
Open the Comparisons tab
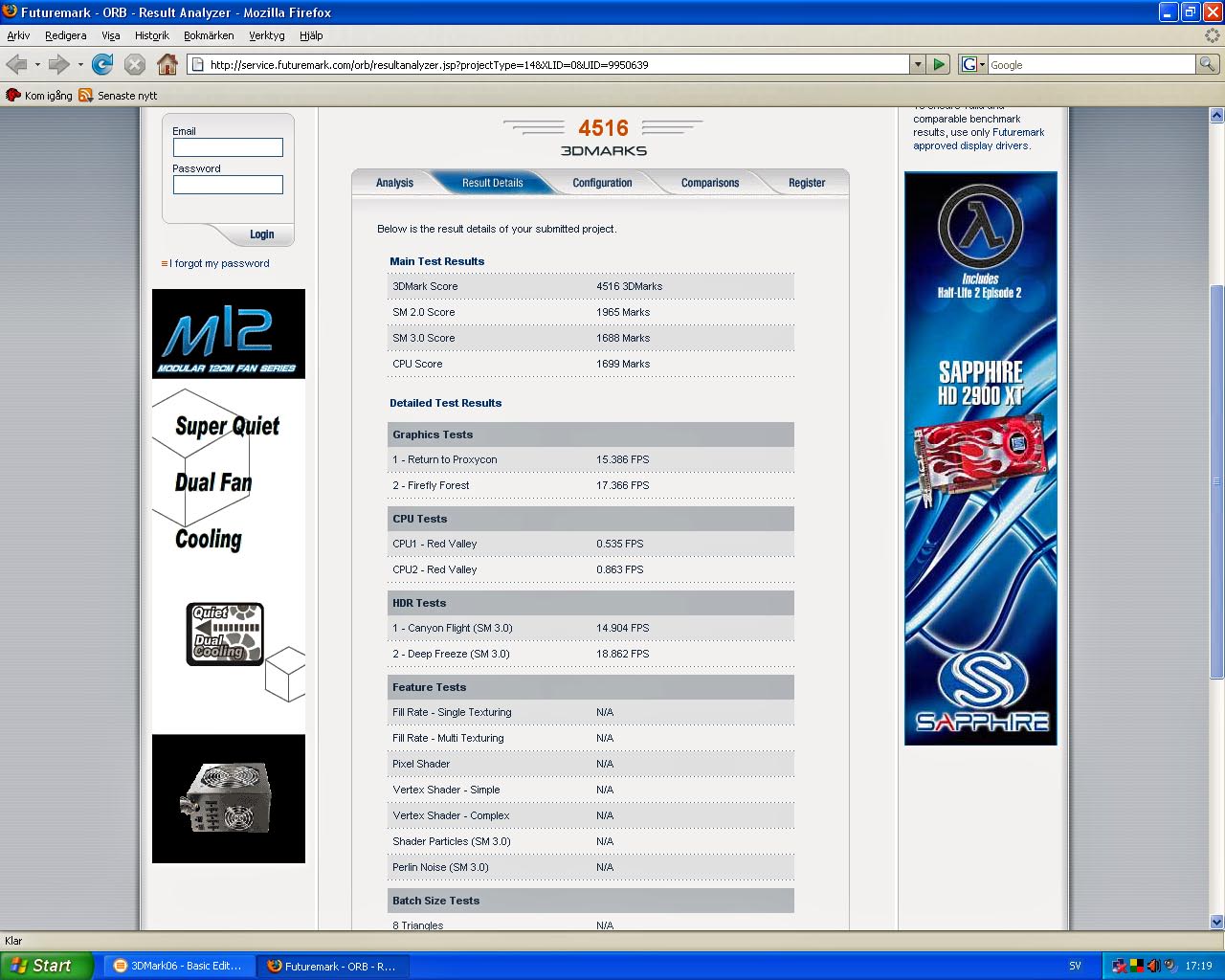[710, 183]
